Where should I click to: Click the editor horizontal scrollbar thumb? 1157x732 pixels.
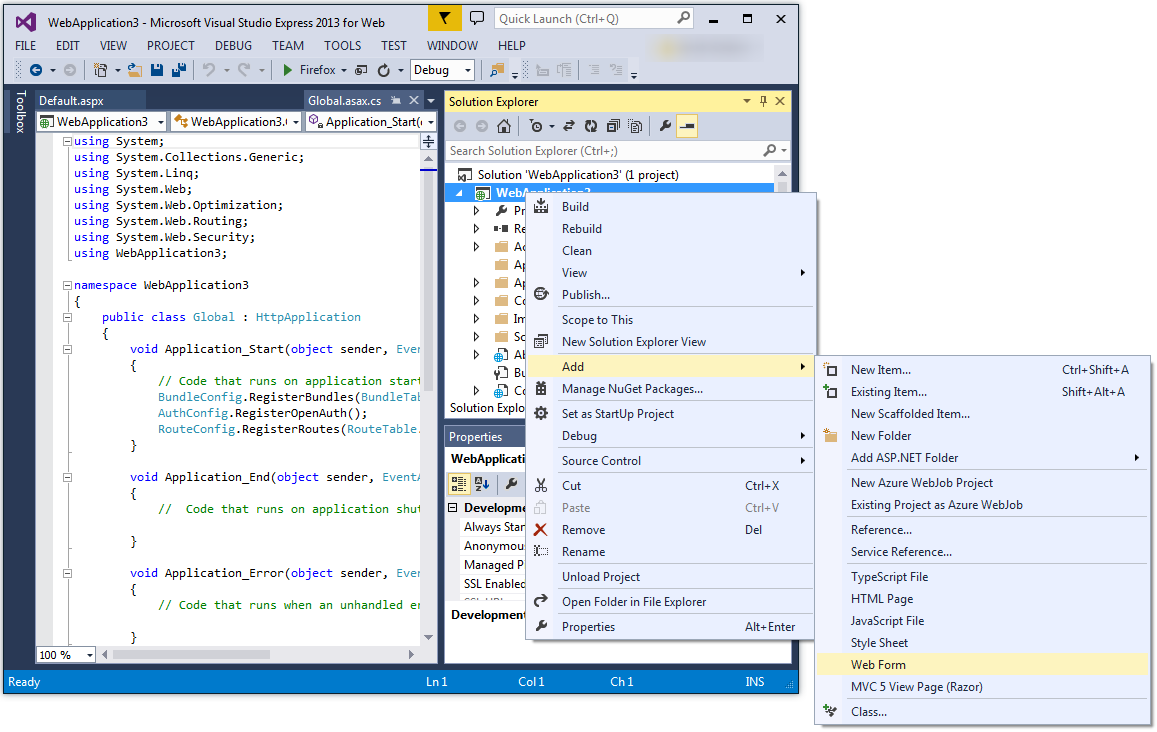pos(191,655)
